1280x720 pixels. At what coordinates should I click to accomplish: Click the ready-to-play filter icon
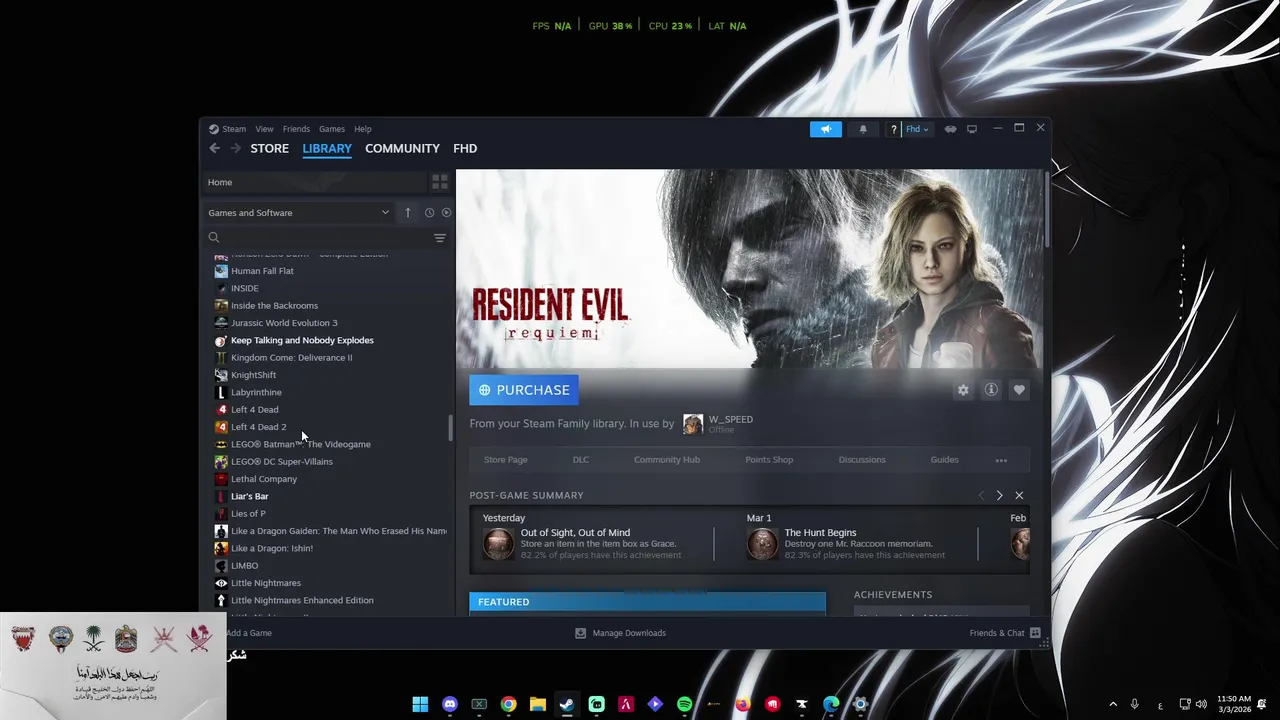[x=446, y=212]
